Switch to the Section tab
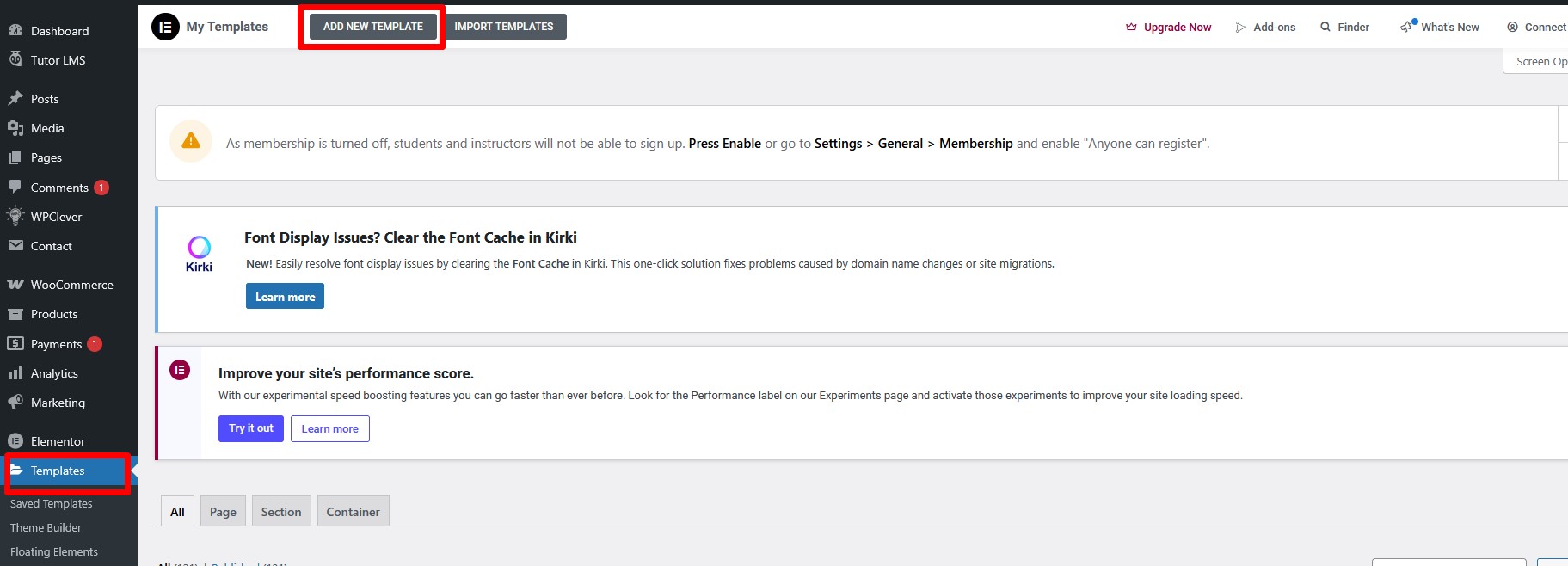 coord(281,511)
